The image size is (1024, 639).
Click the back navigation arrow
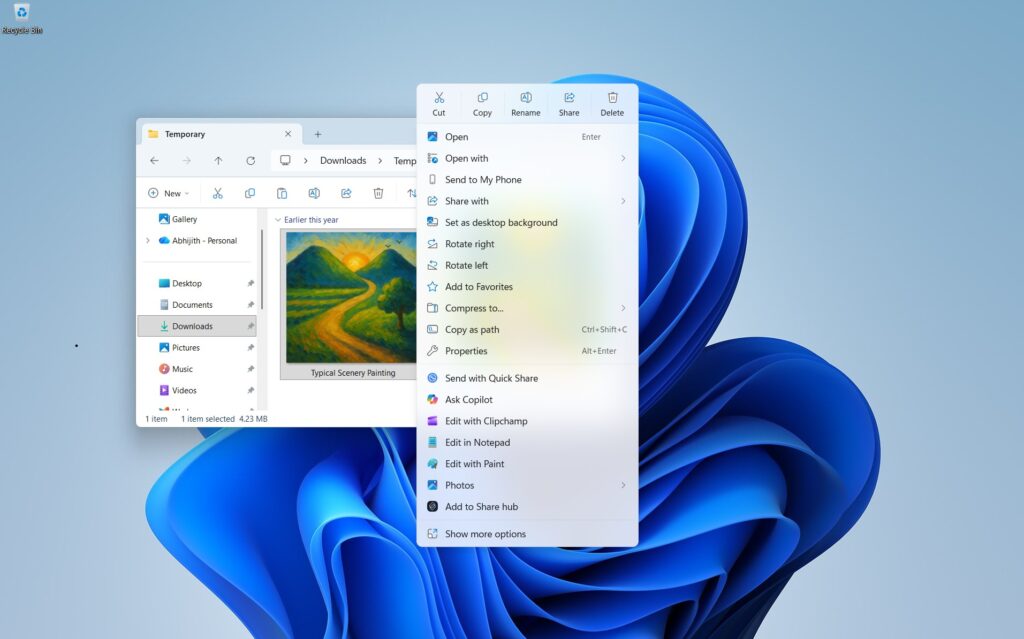click(x=154, y=160)
